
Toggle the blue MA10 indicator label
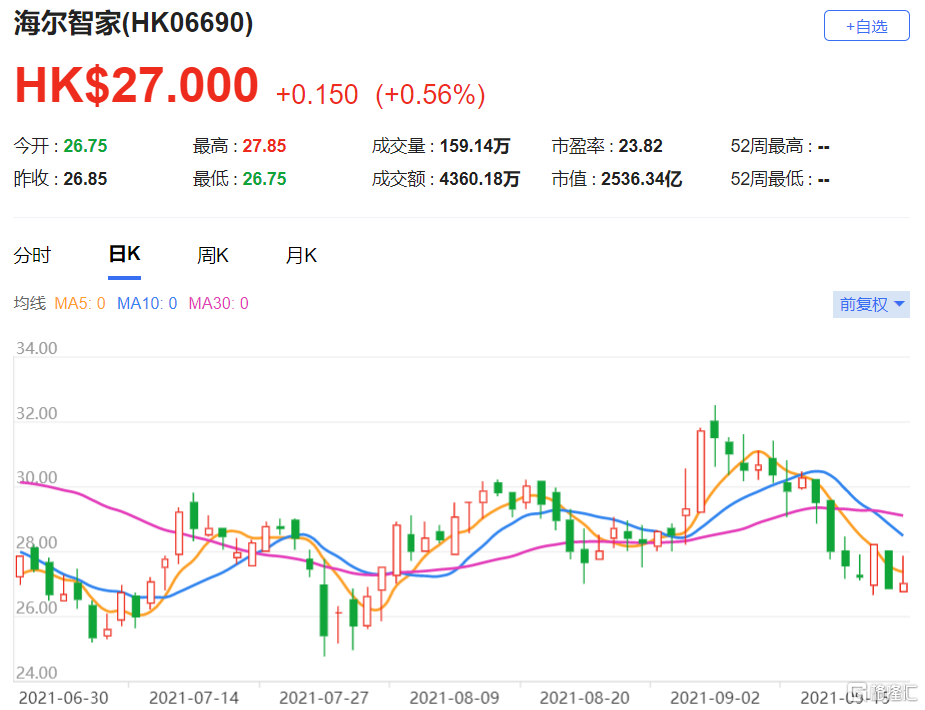point(147,304)
